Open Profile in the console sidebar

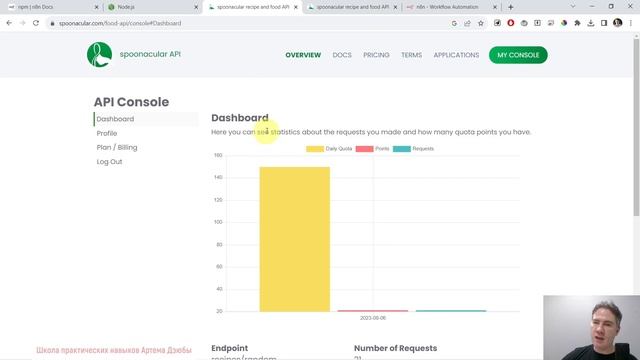(x=107, y=133)
